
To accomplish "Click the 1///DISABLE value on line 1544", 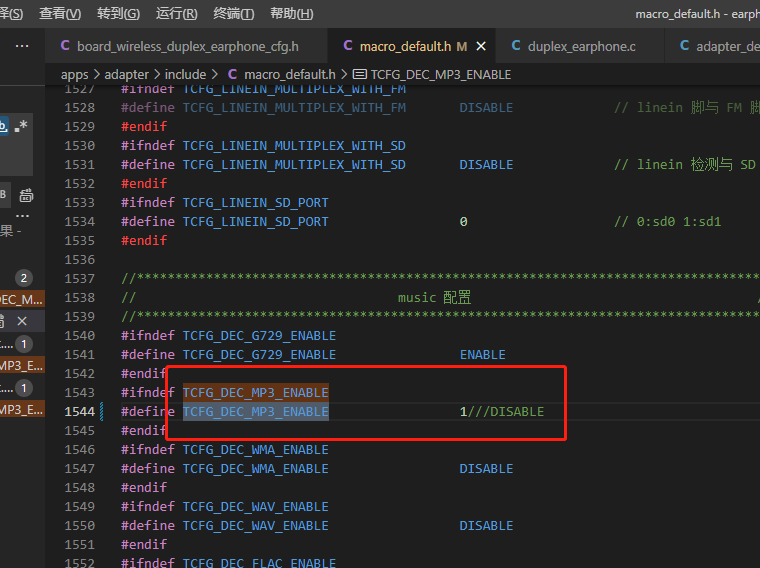I will pos(502,412).
